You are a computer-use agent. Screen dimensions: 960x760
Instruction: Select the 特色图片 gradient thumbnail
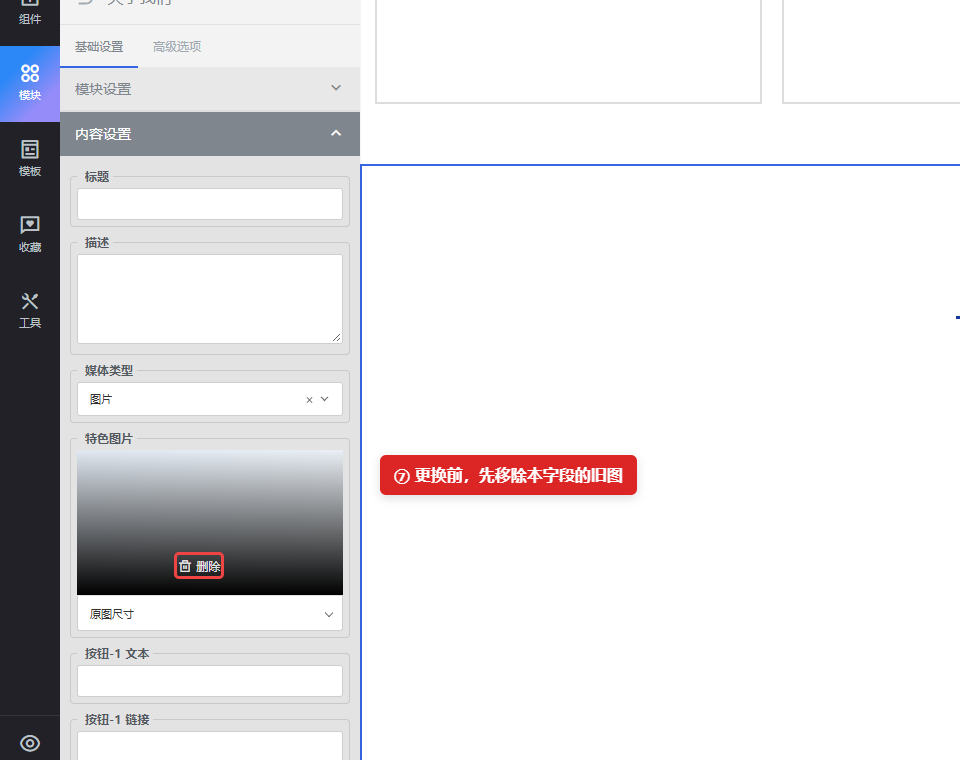(210, 522)
